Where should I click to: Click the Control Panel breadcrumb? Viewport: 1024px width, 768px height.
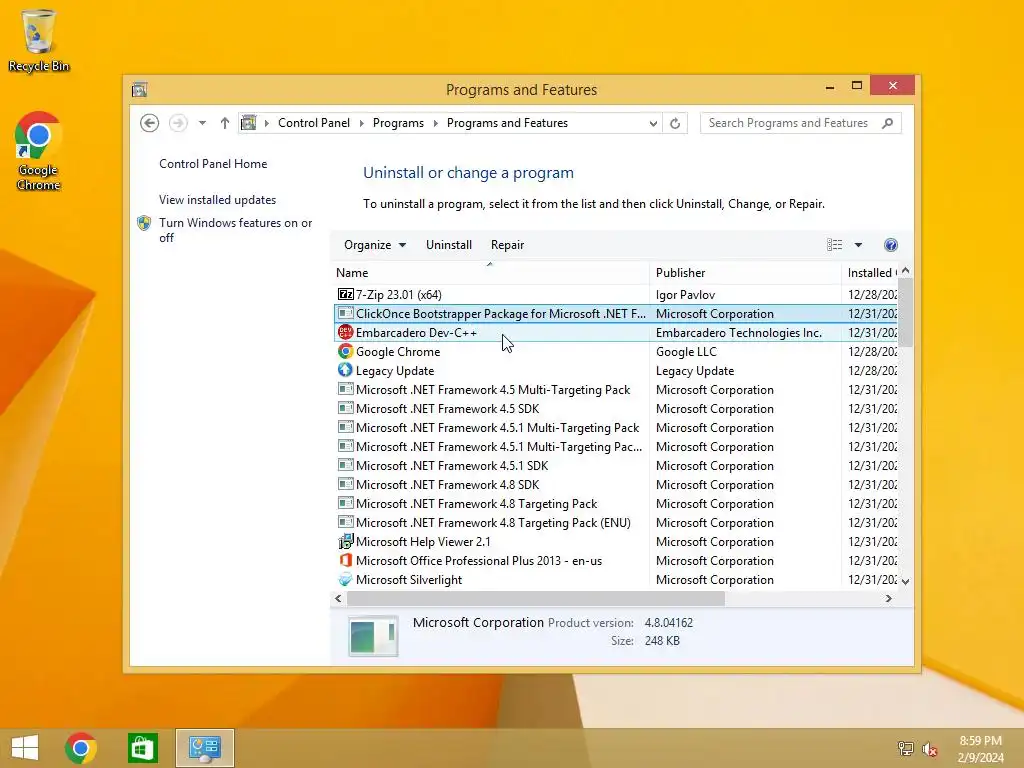click(313, 123)
